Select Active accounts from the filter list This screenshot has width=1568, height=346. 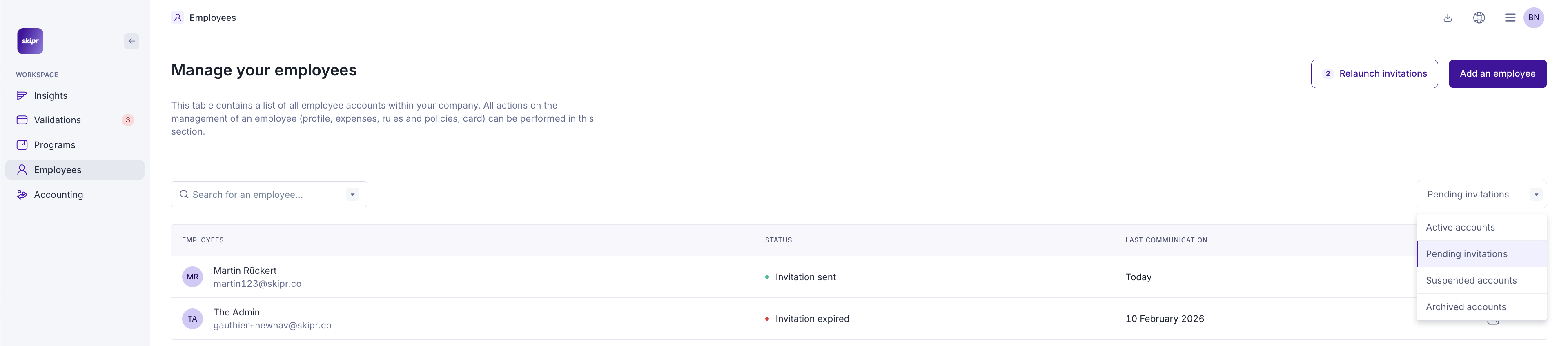pyautogui.click(x=1460, y=227)
